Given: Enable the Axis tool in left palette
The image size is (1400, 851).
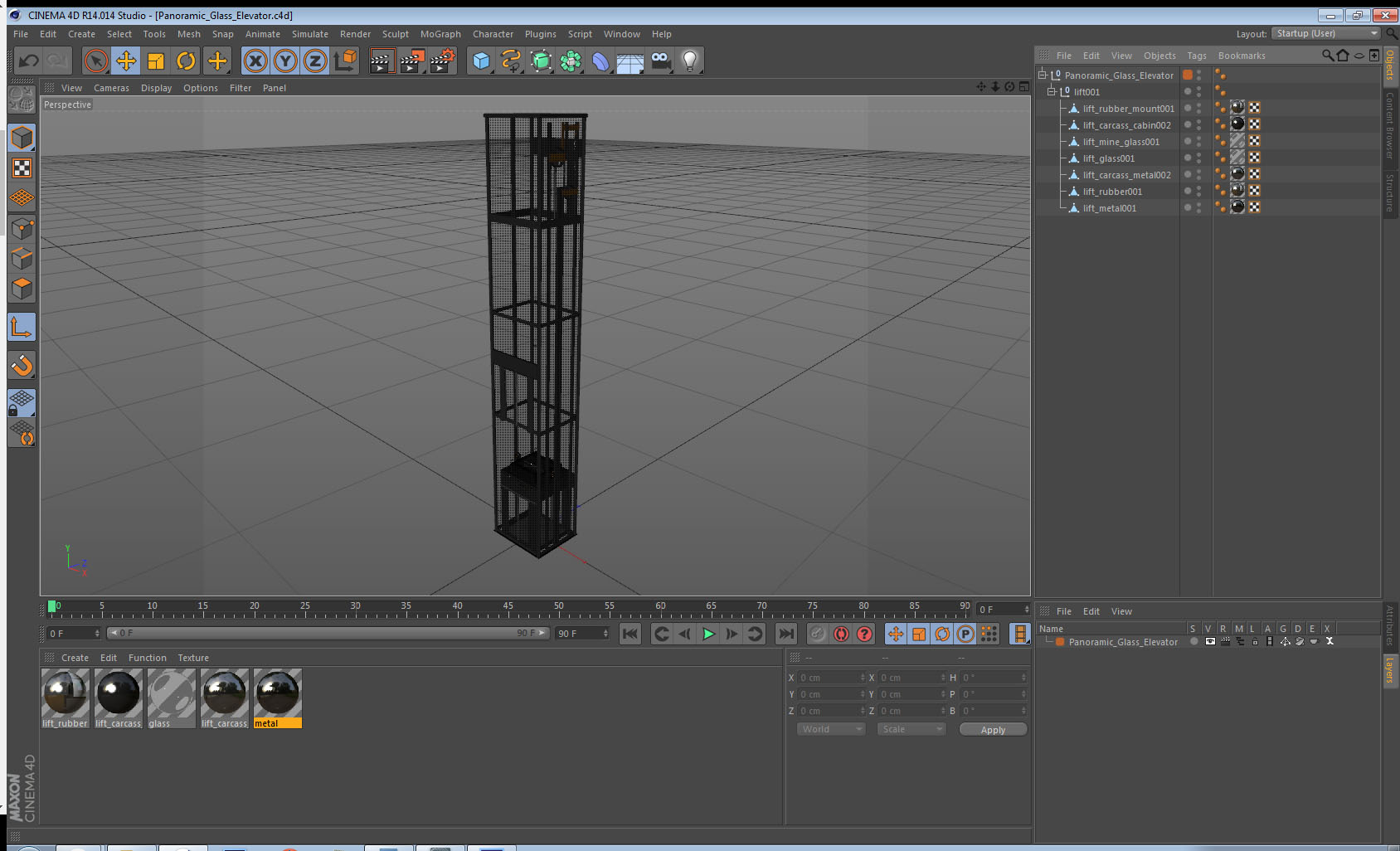Looking at the screenshot, I should coord(22,327).
